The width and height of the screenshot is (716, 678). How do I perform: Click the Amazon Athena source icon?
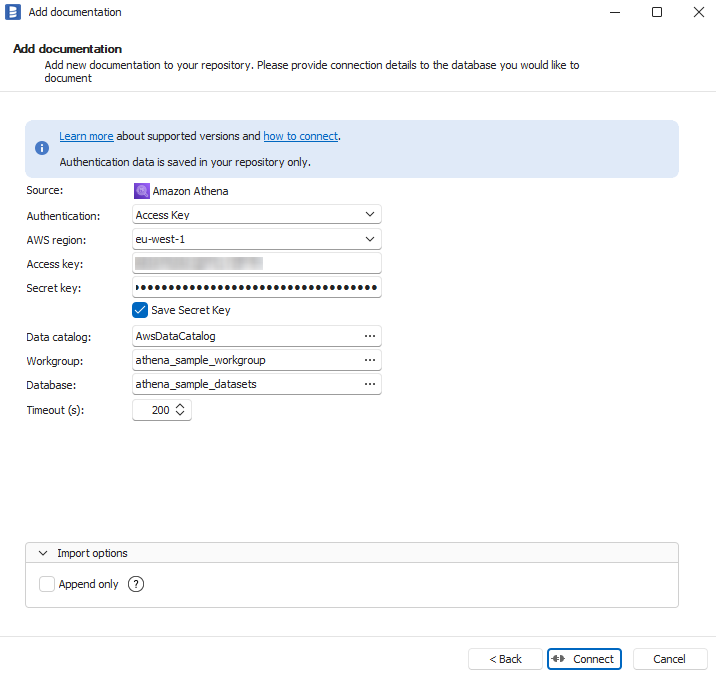click(141, 191)
